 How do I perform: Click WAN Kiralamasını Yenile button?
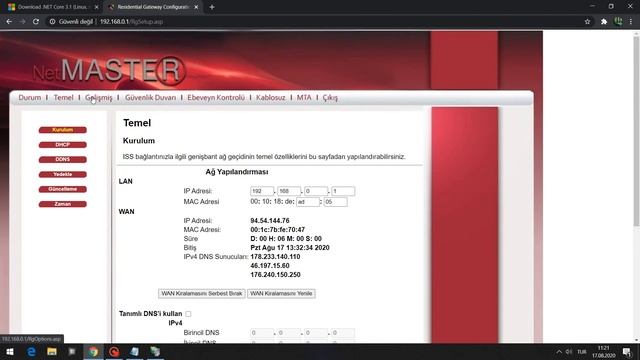pyautogui.click(x=281, y=293)
